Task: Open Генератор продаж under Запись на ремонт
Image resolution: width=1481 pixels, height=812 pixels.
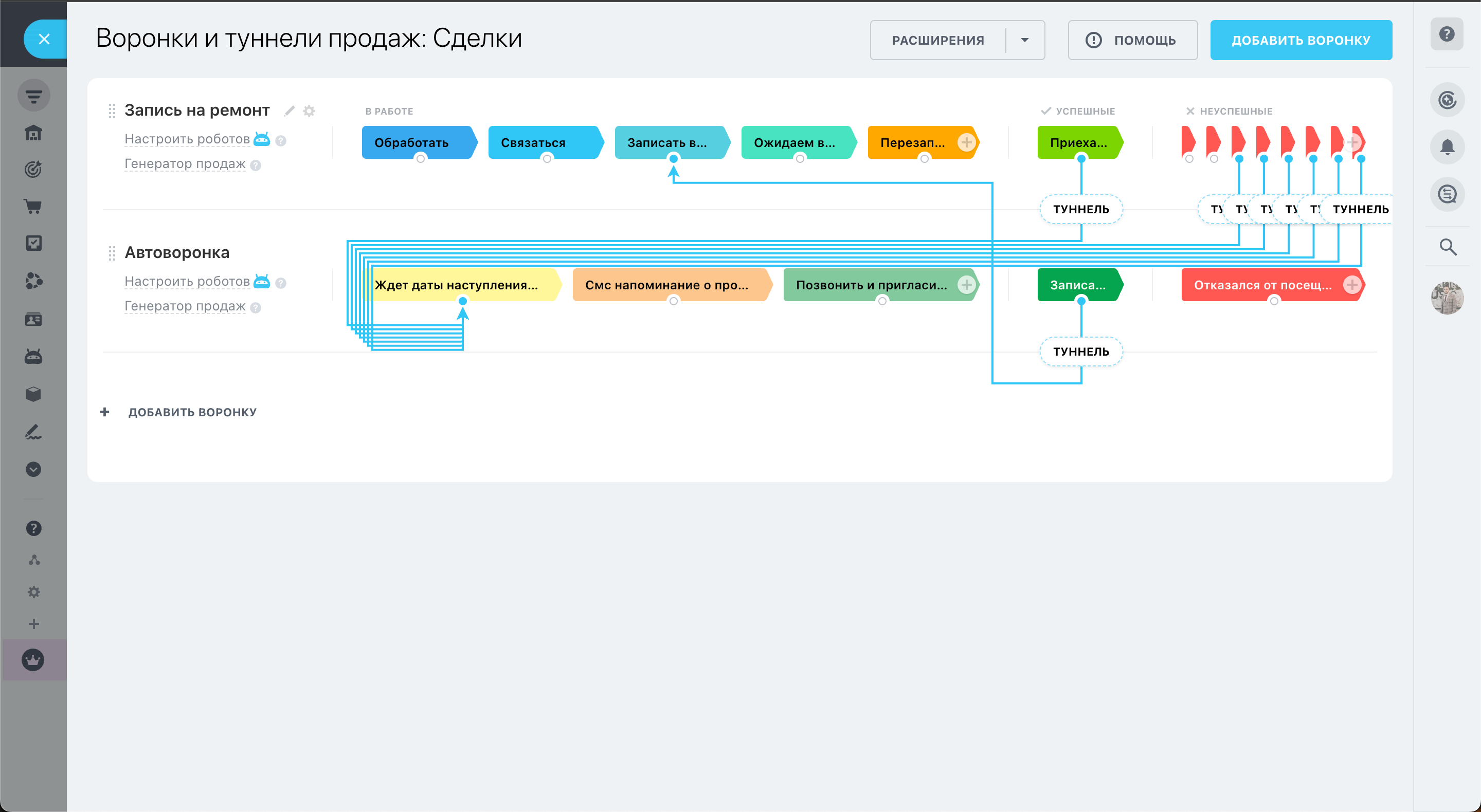Action: pos(185,164)
